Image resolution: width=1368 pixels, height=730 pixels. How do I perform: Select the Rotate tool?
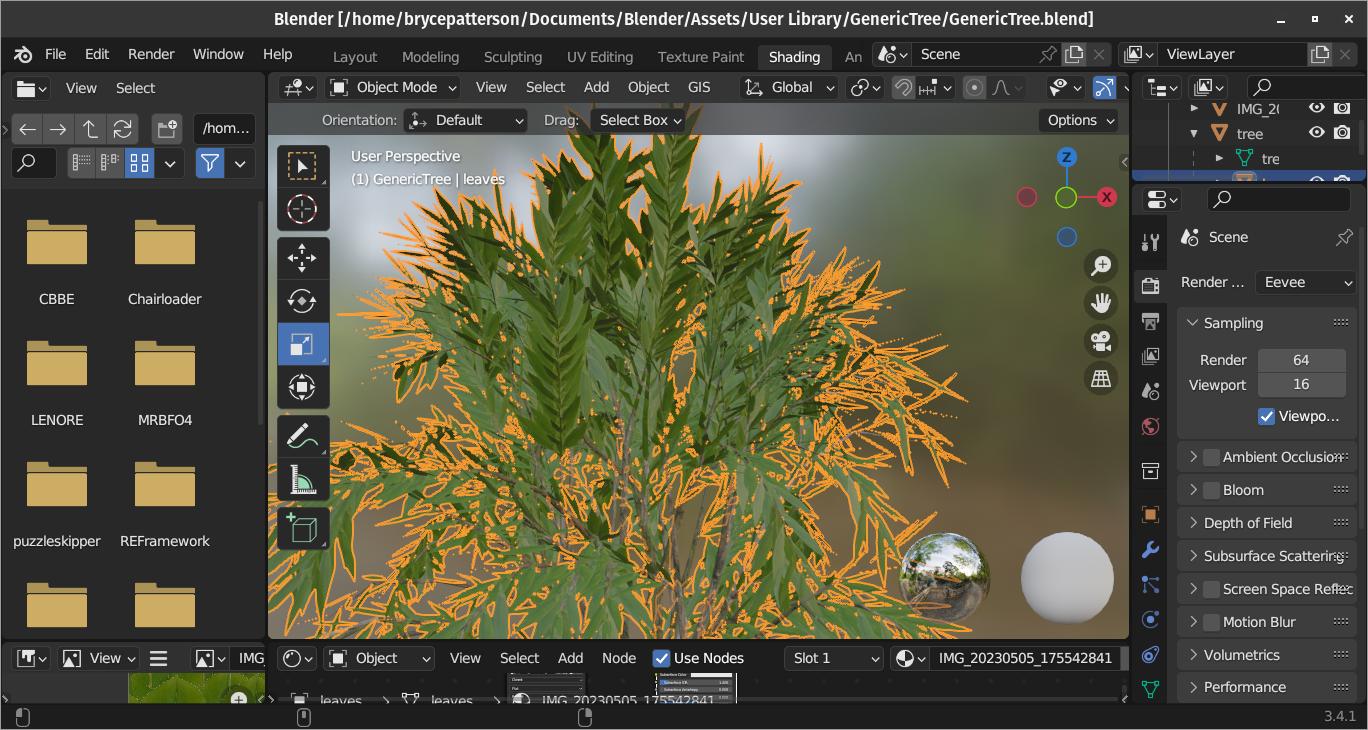coord(302,301)
